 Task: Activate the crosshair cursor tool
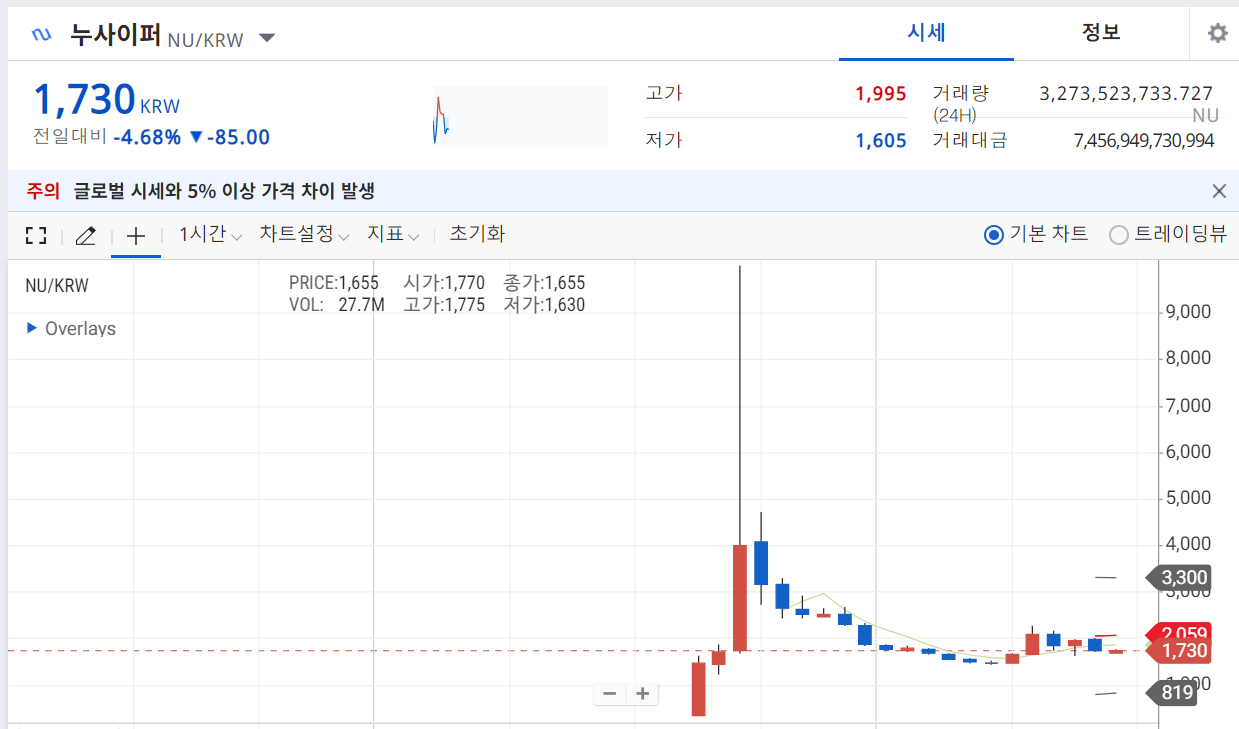[136, 236]
